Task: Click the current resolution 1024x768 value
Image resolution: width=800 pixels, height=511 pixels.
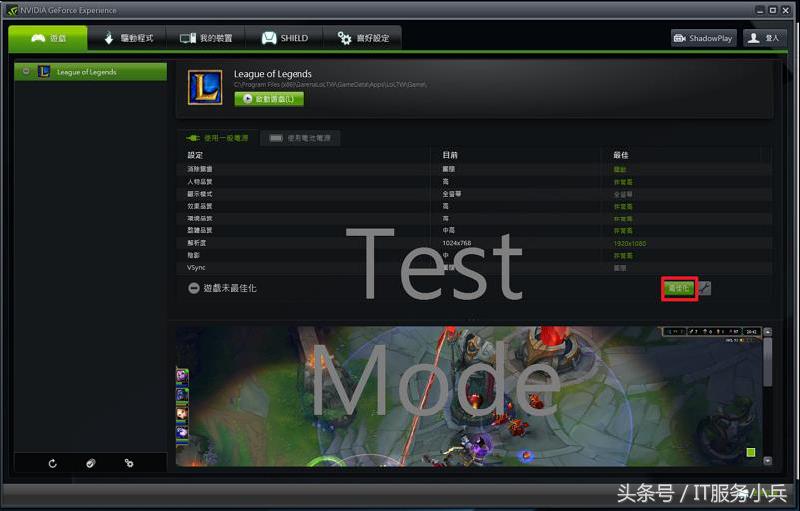Action: point(457,243)
